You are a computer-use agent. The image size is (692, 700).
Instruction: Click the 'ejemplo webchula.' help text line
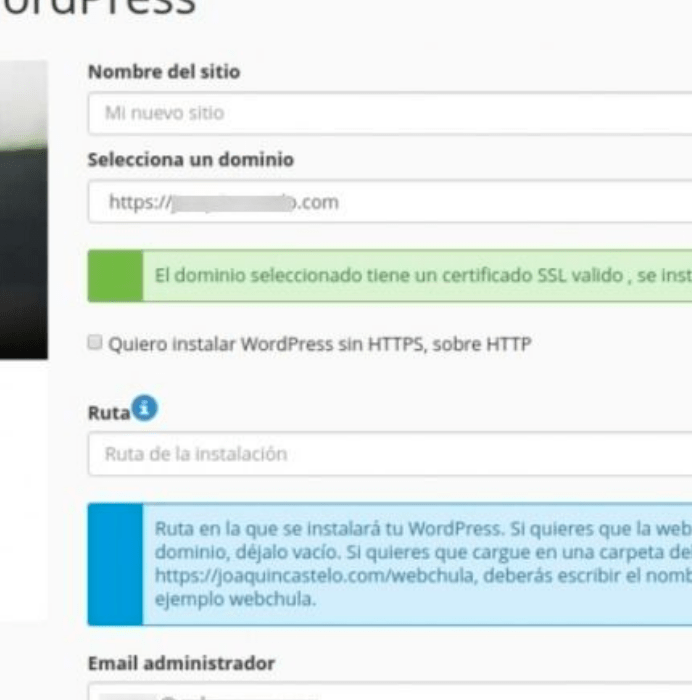click(235, 599)
